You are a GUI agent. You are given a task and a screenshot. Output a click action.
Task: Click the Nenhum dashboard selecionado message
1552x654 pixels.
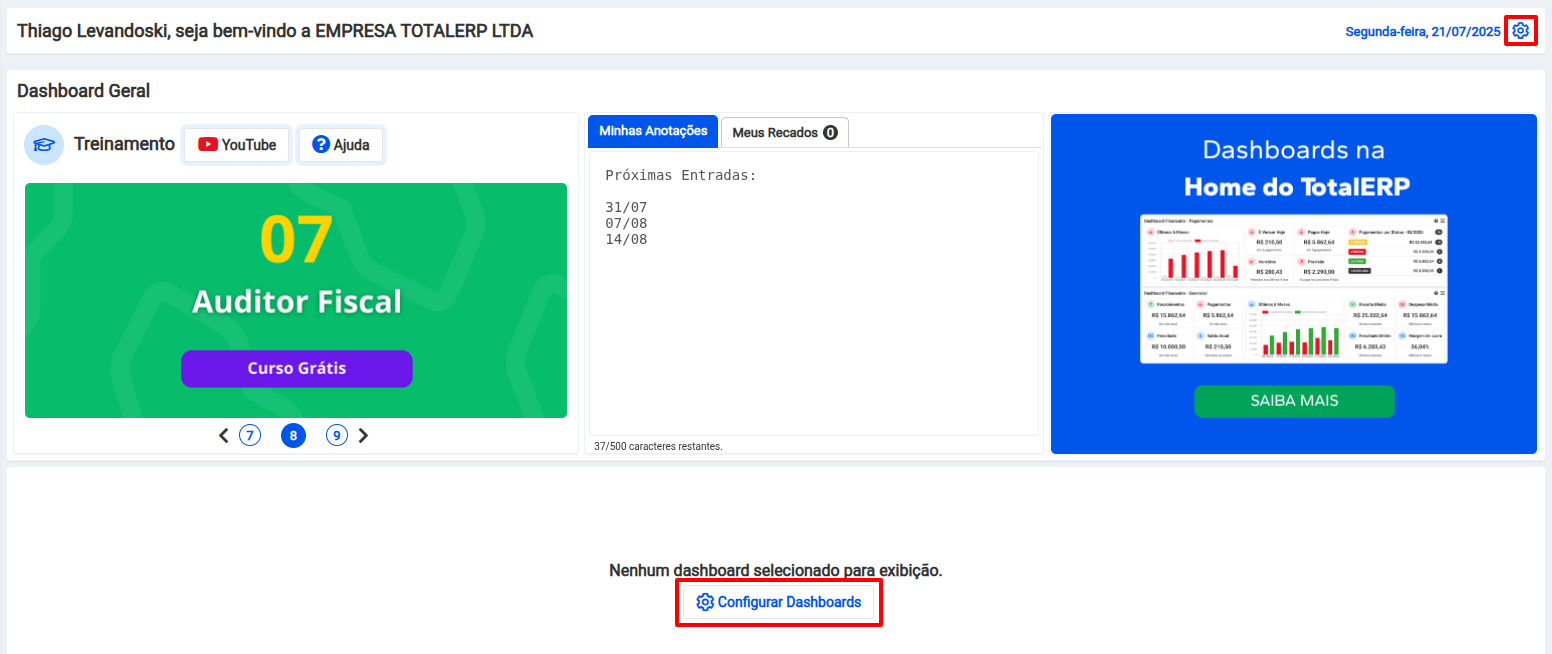click(776, 570)
